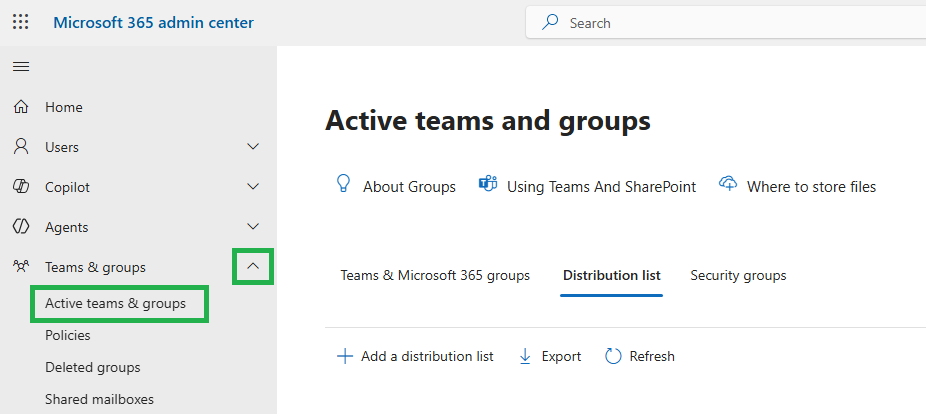The width and height of the screenshot is (926, 414).
Task: Click the Users person icon
Action: tap(21, 146)
